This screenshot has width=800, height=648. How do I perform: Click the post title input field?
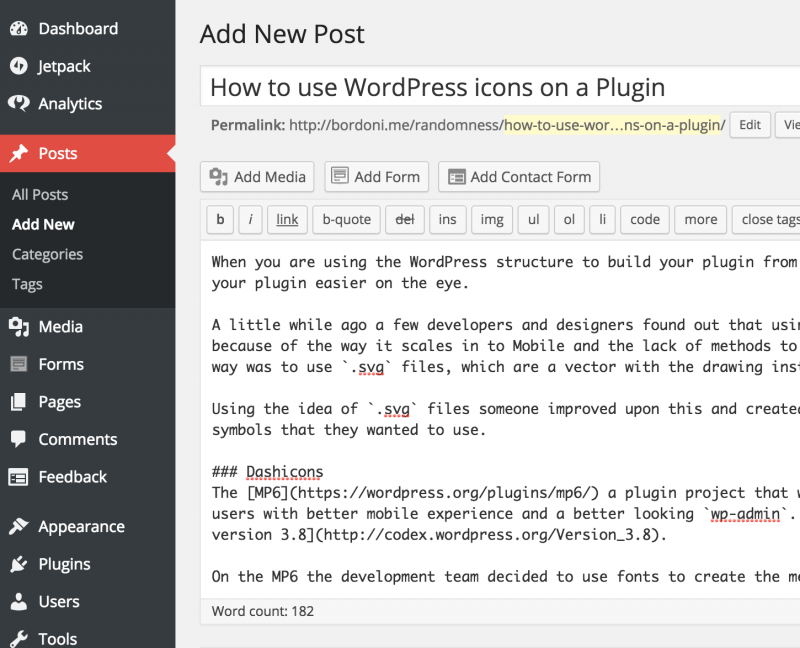pyautogui.click(x=500, y=86)
